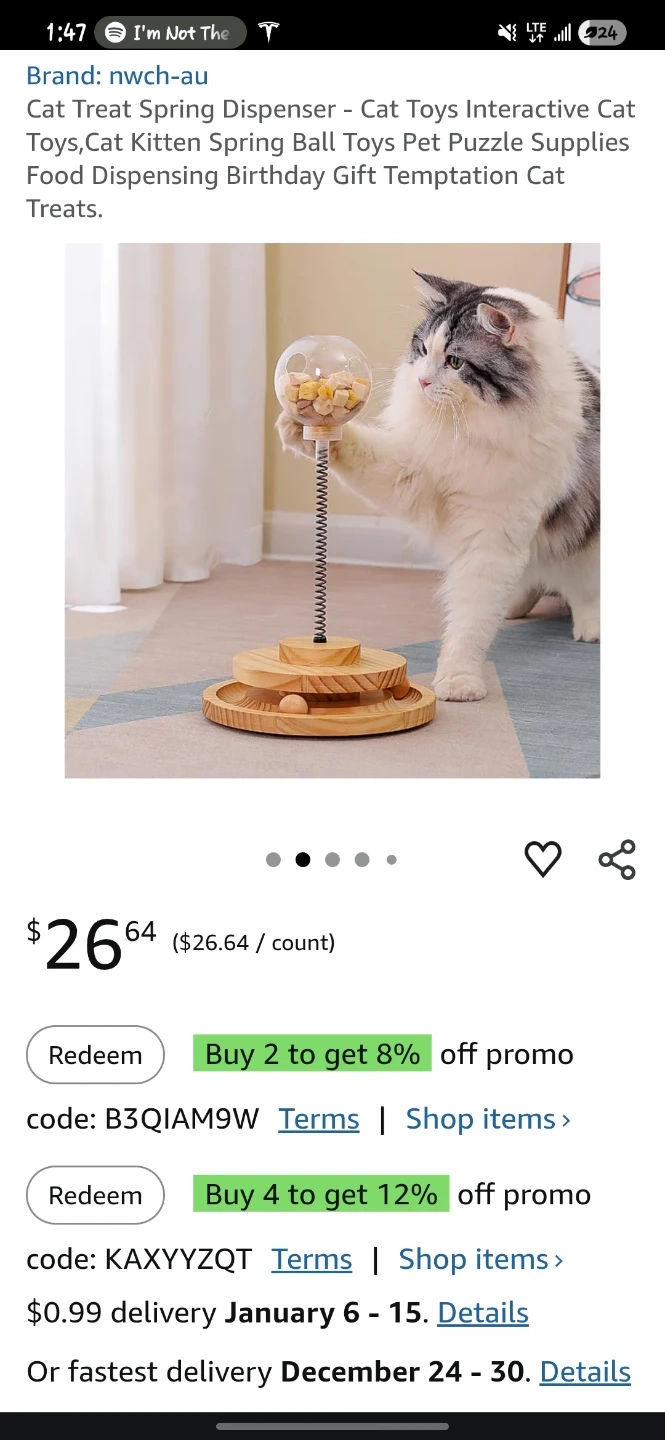Tap the share icon
The height and width of the screenshot is (1440, 665).
(x=617, y=859)
